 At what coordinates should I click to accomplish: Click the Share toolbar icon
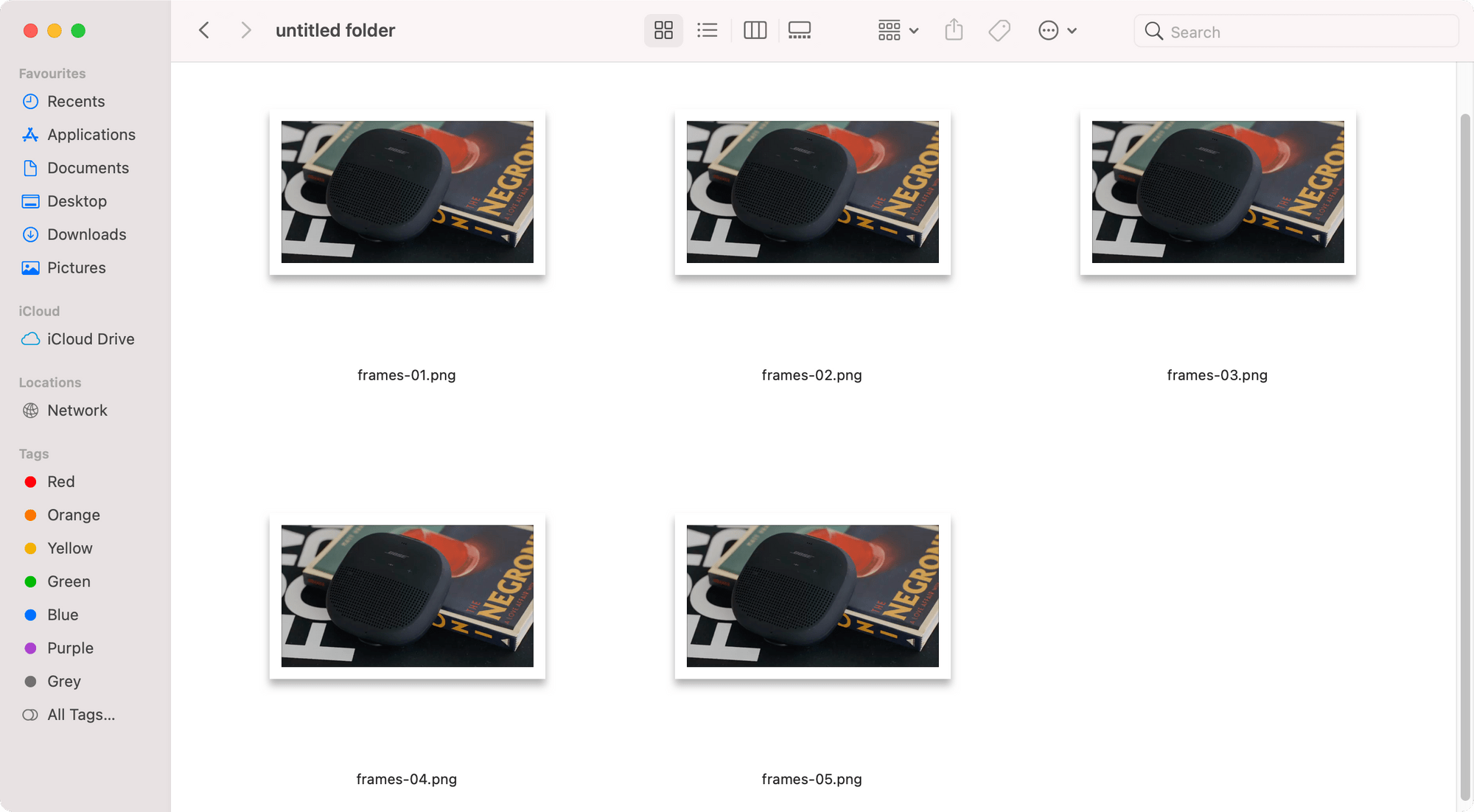pyautogui.click(x=954, y=30)
